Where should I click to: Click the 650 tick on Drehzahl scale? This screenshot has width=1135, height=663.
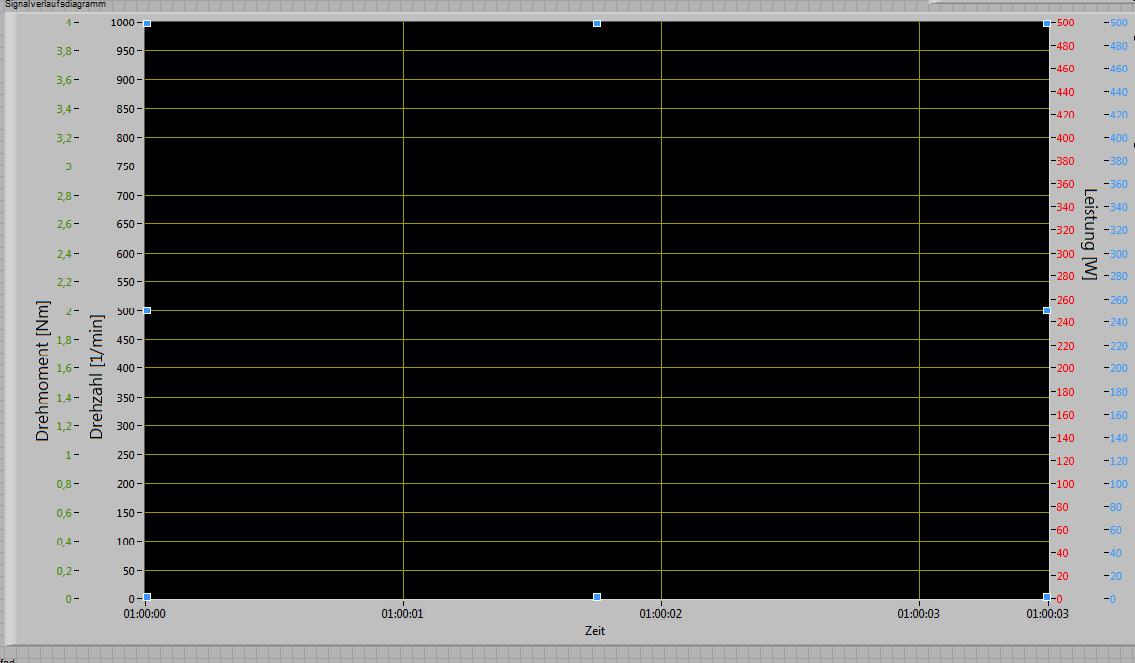click(125, 224)
